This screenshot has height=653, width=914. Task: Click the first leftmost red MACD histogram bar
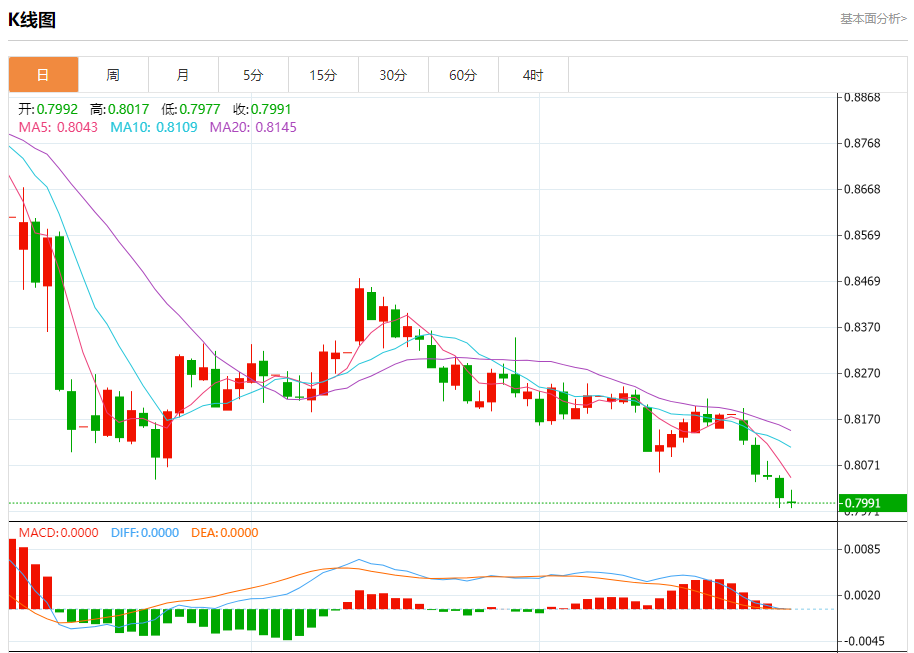point(12,574)
